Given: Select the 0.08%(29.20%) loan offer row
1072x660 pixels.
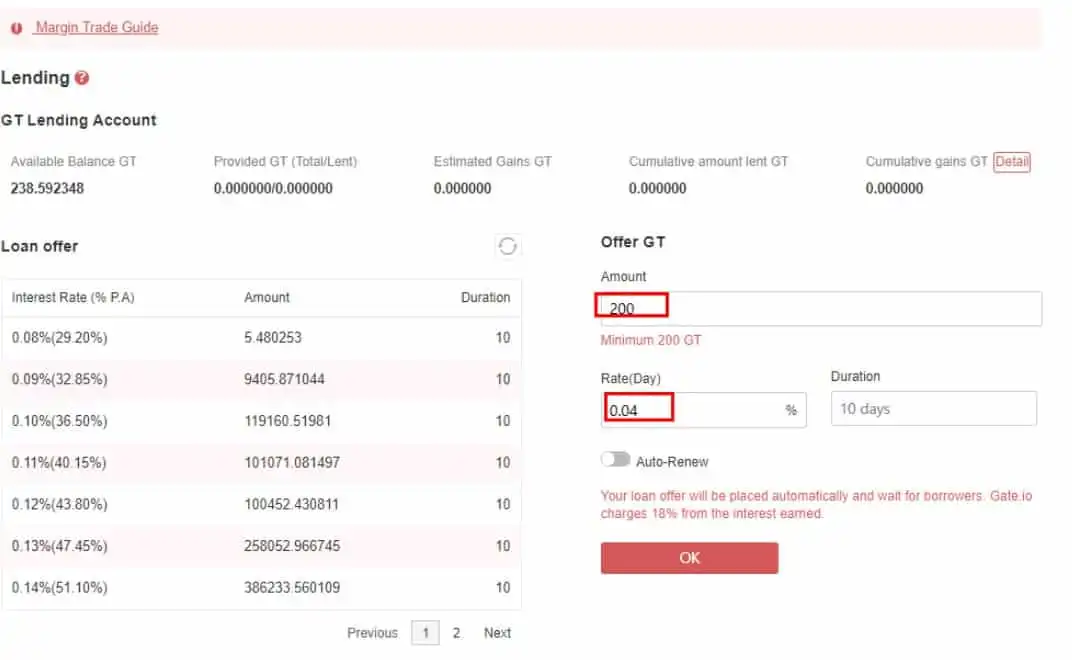Looking at the screenshot, I should 261,338.
